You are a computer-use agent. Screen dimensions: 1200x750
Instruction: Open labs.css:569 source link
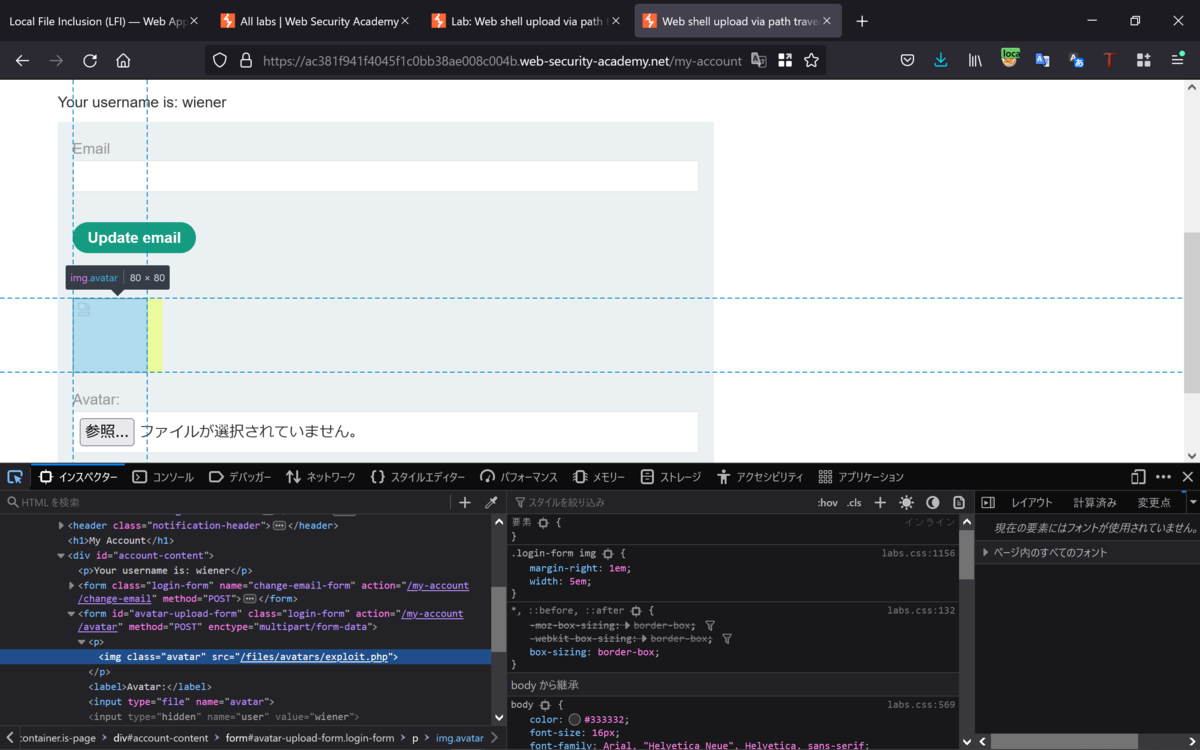[x=921, y=705]
